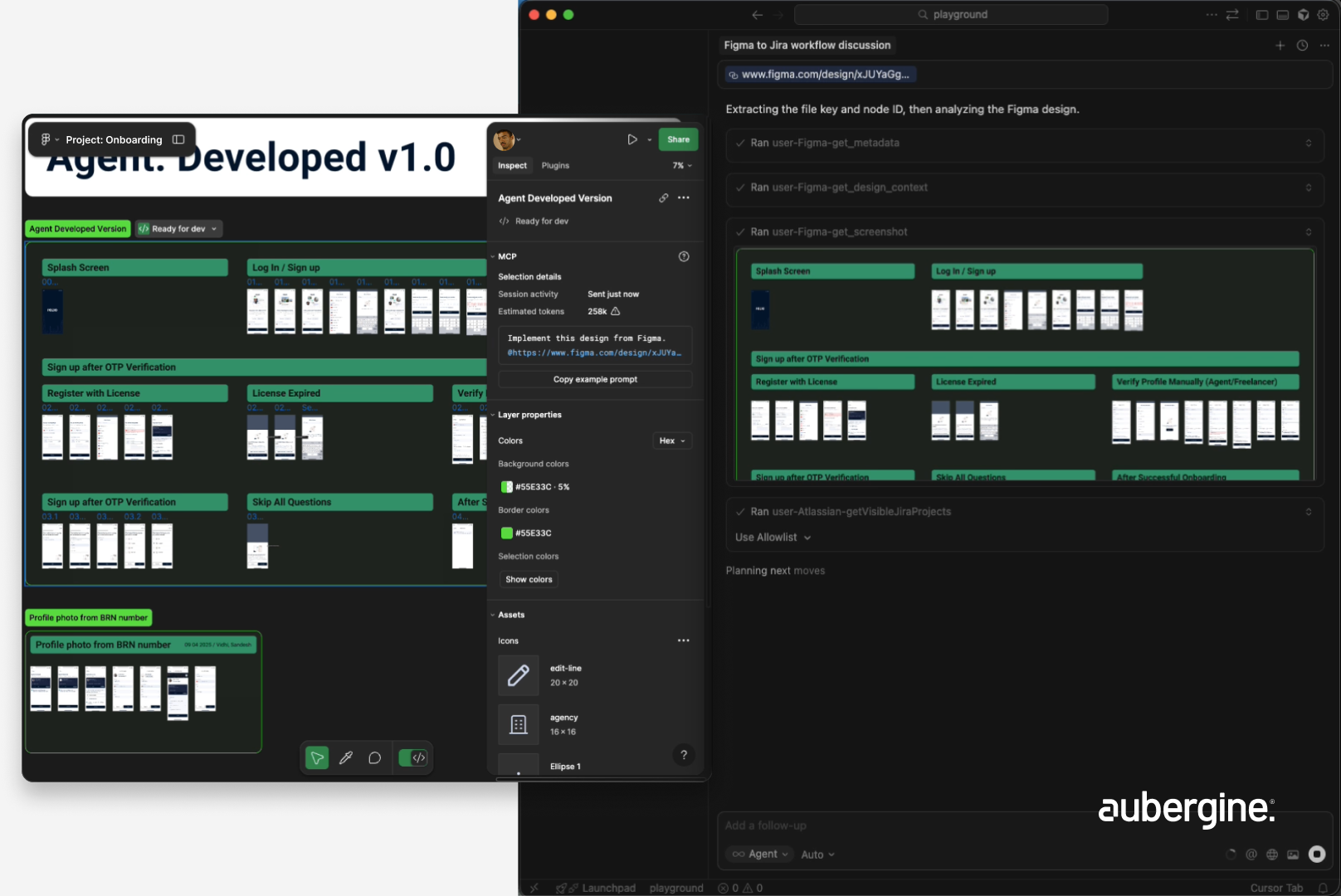1341x896 pixels.
Task: Start a new chat with plus icon
Action: (1280, 46)
